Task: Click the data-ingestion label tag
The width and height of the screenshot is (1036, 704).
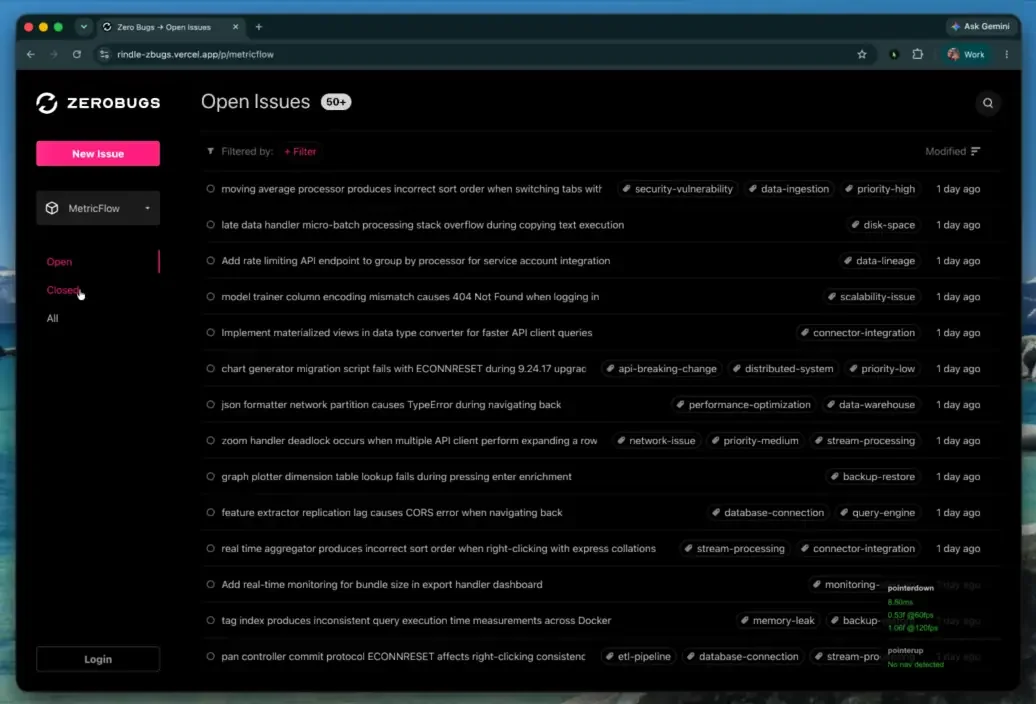Action: click(788, 189)
